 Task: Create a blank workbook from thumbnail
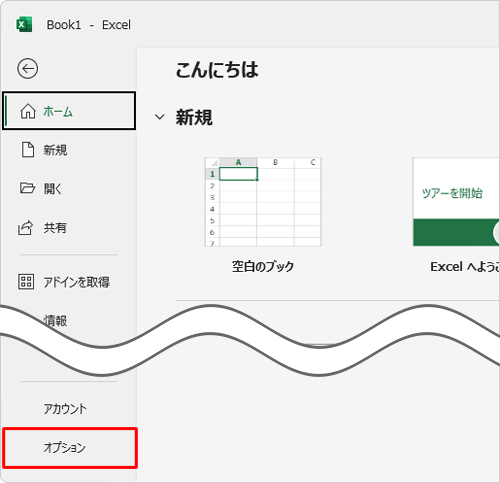point(263,202)
